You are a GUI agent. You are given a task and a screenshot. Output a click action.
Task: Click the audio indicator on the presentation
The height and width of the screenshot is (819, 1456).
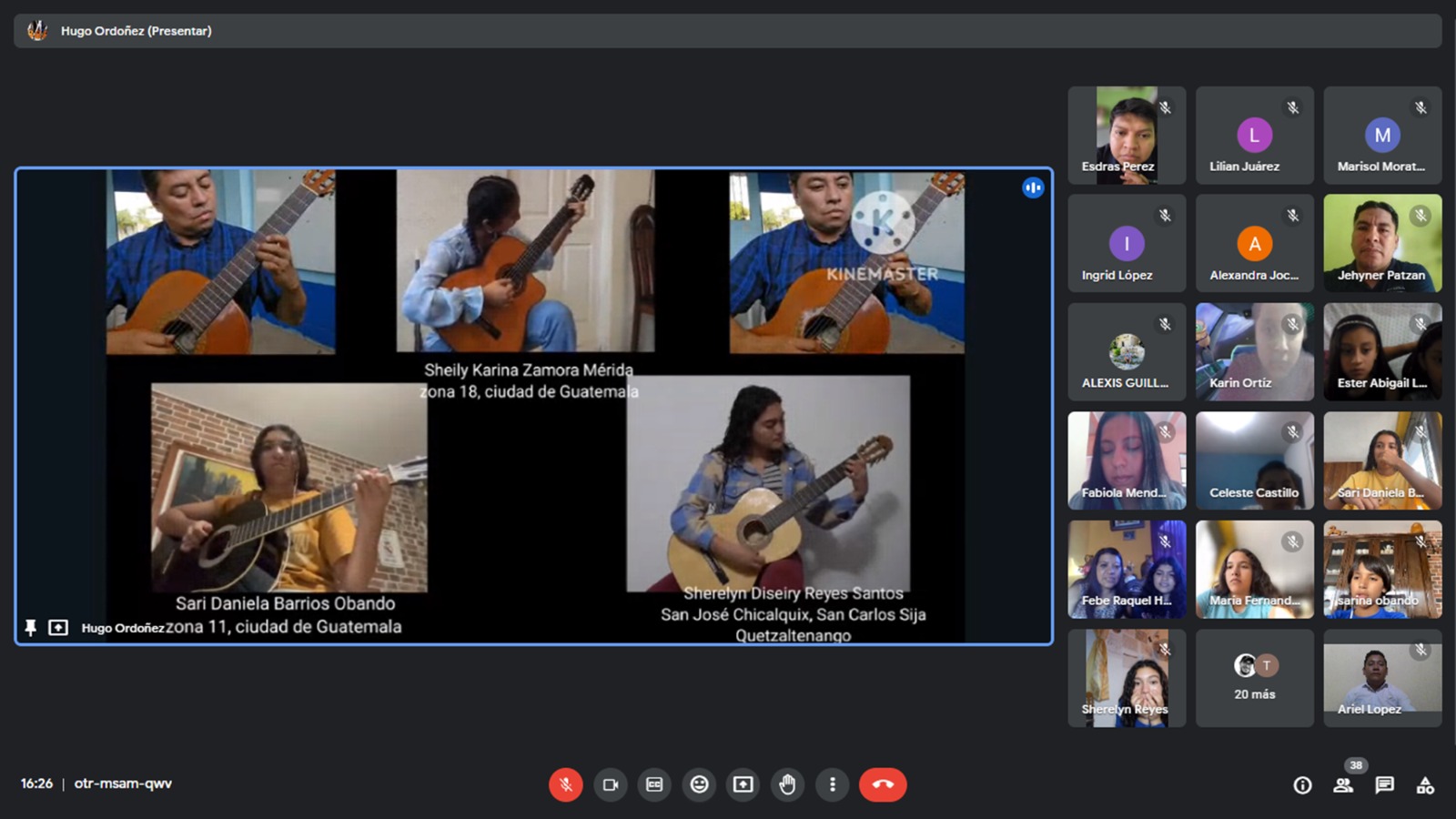click(x=1033, y=187)
